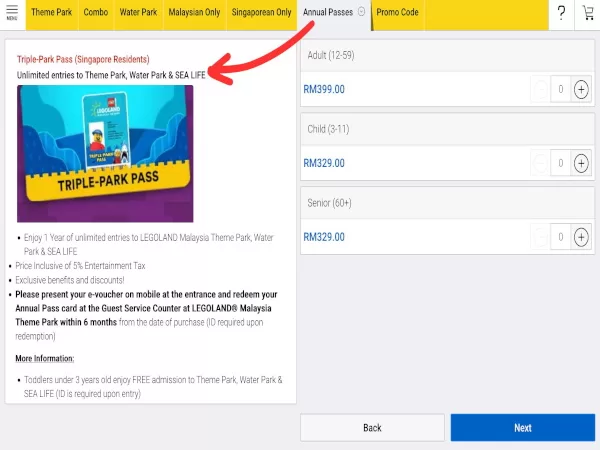Open the Promo Code tab

click(397, 12)
